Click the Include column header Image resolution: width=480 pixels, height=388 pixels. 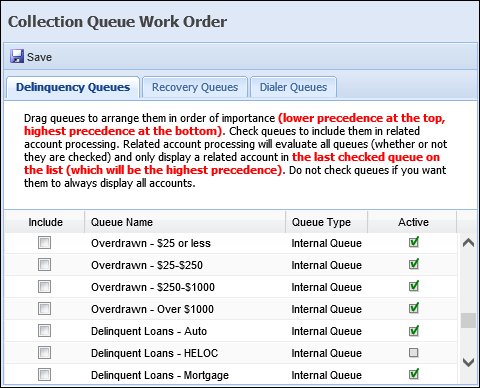point(45,222)
